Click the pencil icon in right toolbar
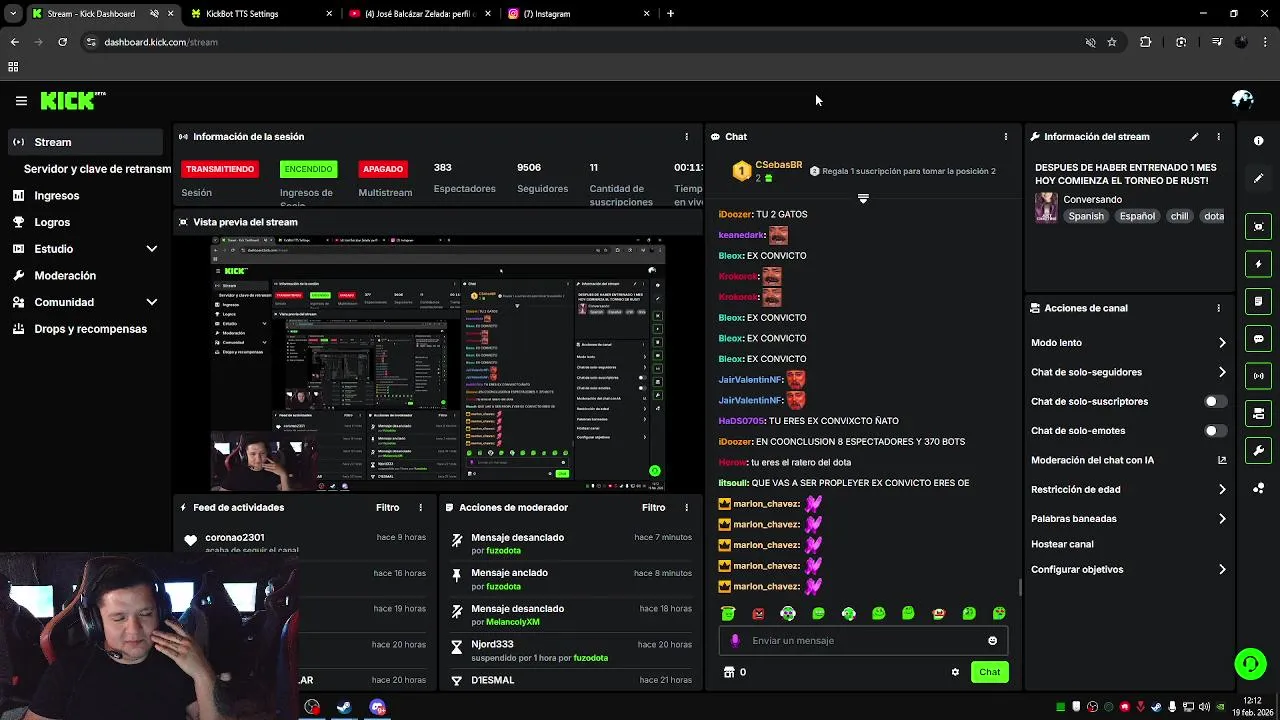This screenshot has height=720, width=1280. click(1258, 178)
